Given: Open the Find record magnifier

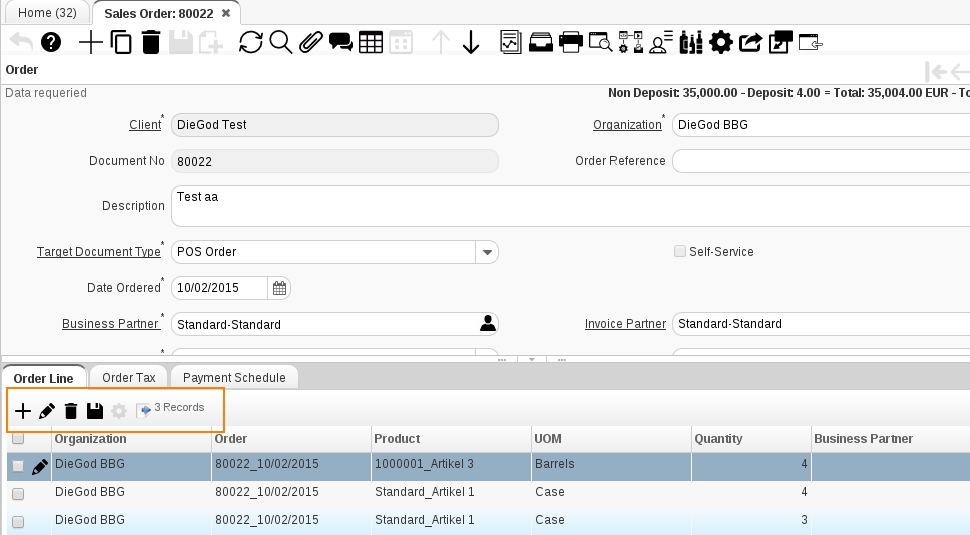Looking at the screenshot, I should click(x=281, y=42).
